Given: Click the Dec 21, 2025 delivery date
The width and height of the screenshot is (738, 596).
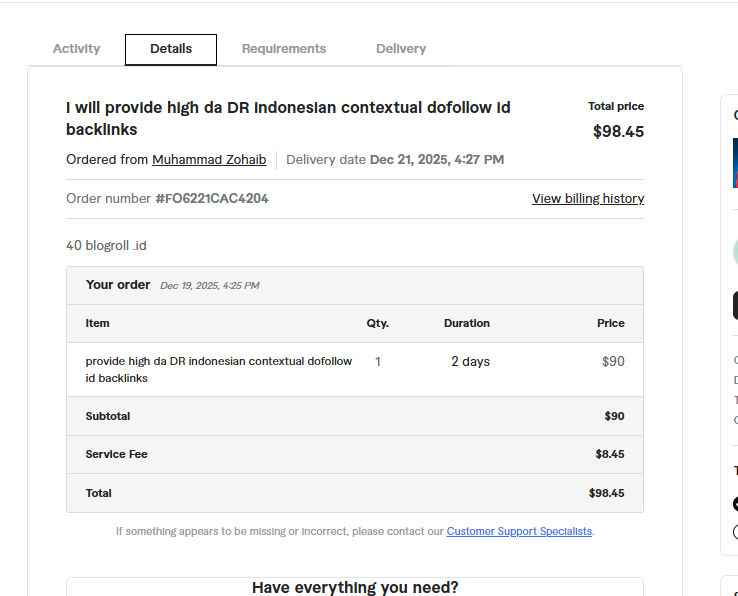Looking at the screenshot, I should 436,160.
